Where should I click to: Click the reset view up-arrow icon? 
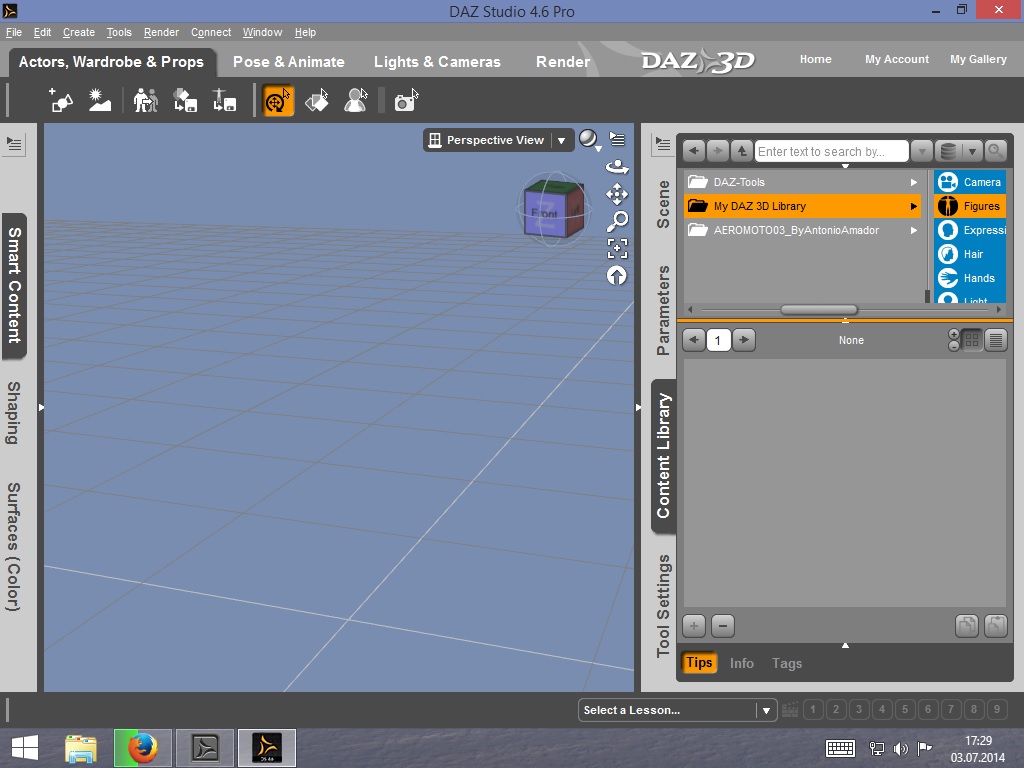(616, 276)
